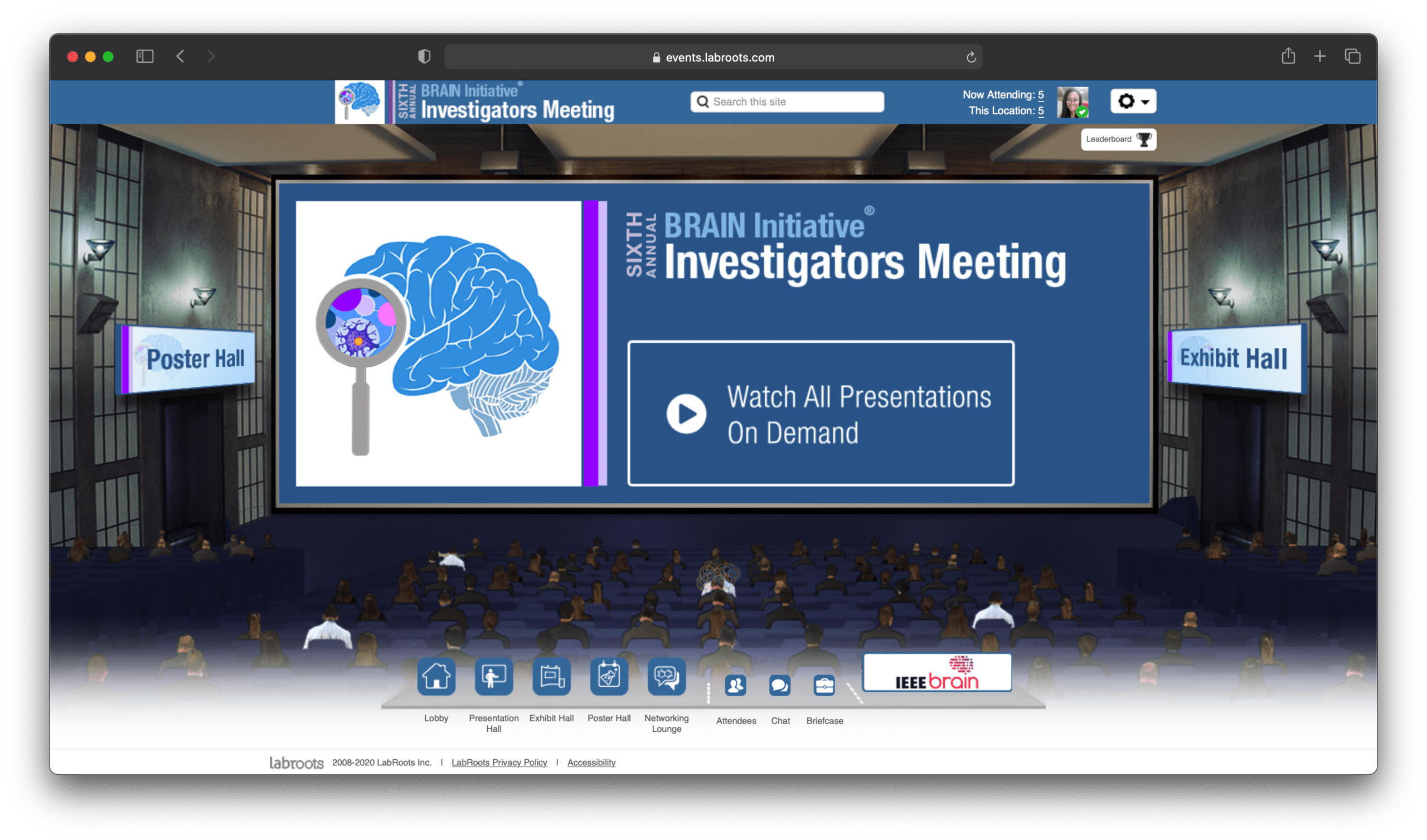
Task: Click the BRAIN Initiative header logo
Action: [360, 102]
